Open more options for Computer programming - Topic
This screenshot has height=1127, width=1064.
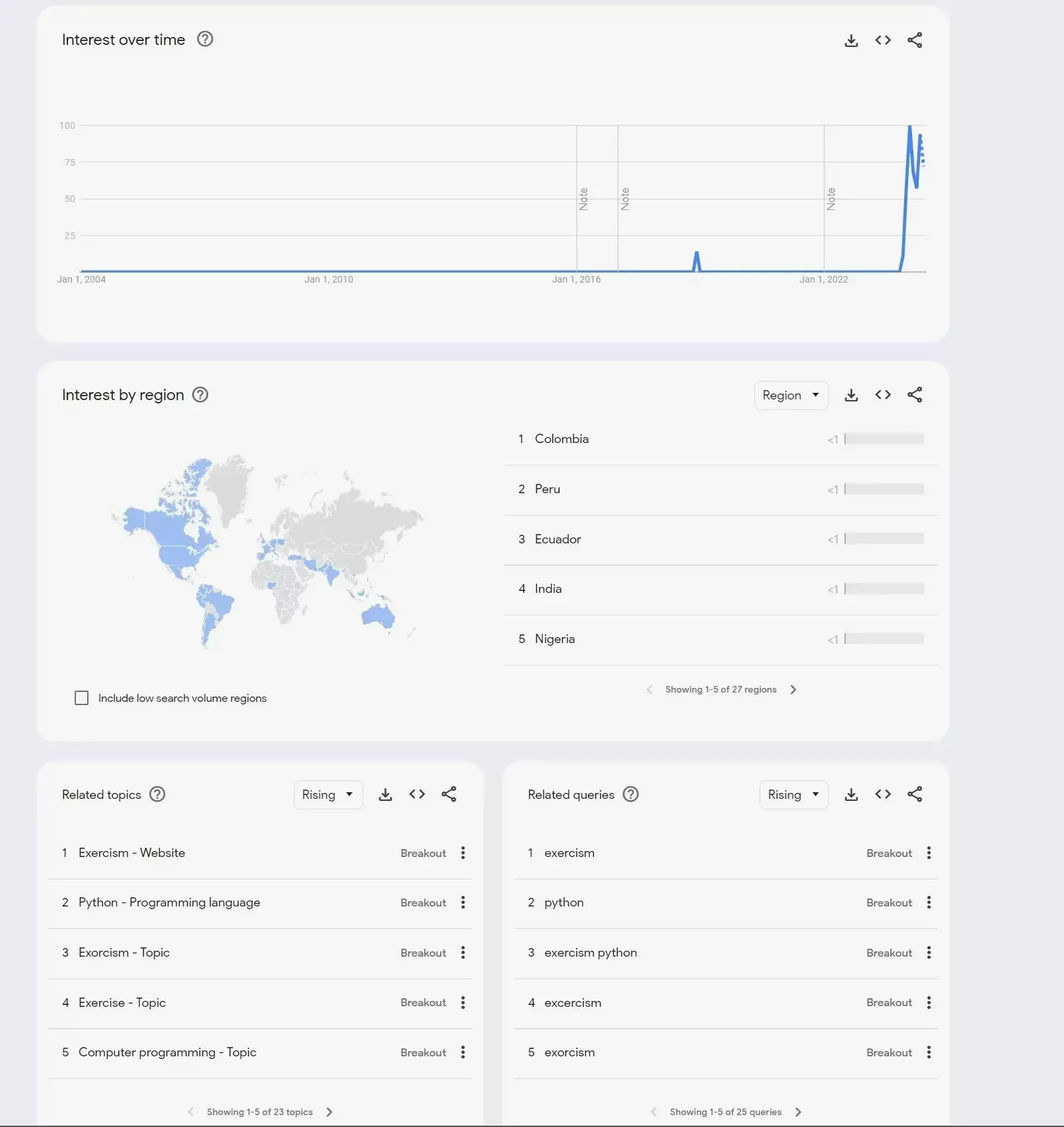(463, 1052)
